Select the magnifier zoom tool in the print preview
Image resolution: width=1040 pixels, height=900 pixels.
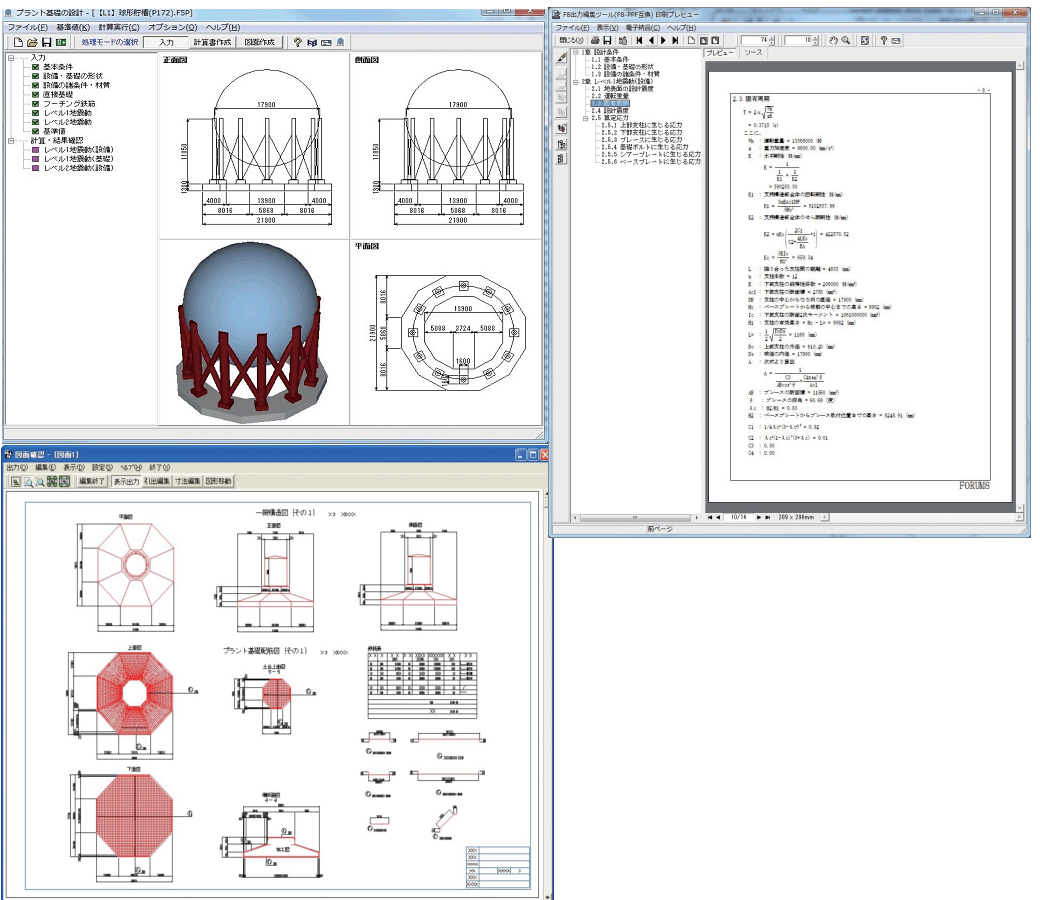tap(846, 40)
